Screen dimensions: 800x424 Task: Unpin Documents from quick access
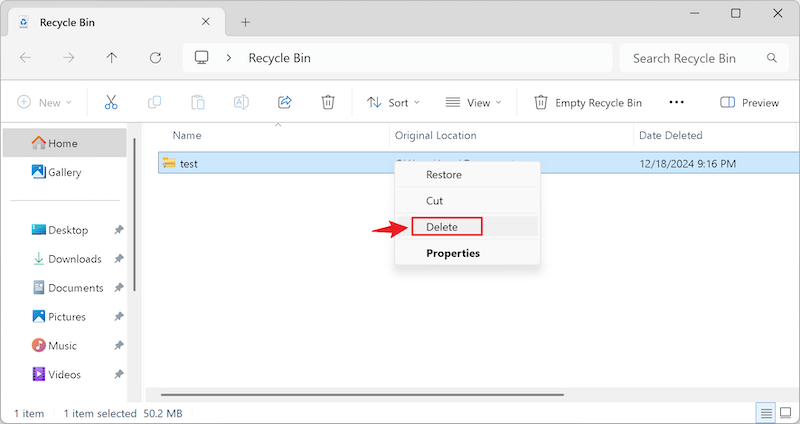pos(118,288)
